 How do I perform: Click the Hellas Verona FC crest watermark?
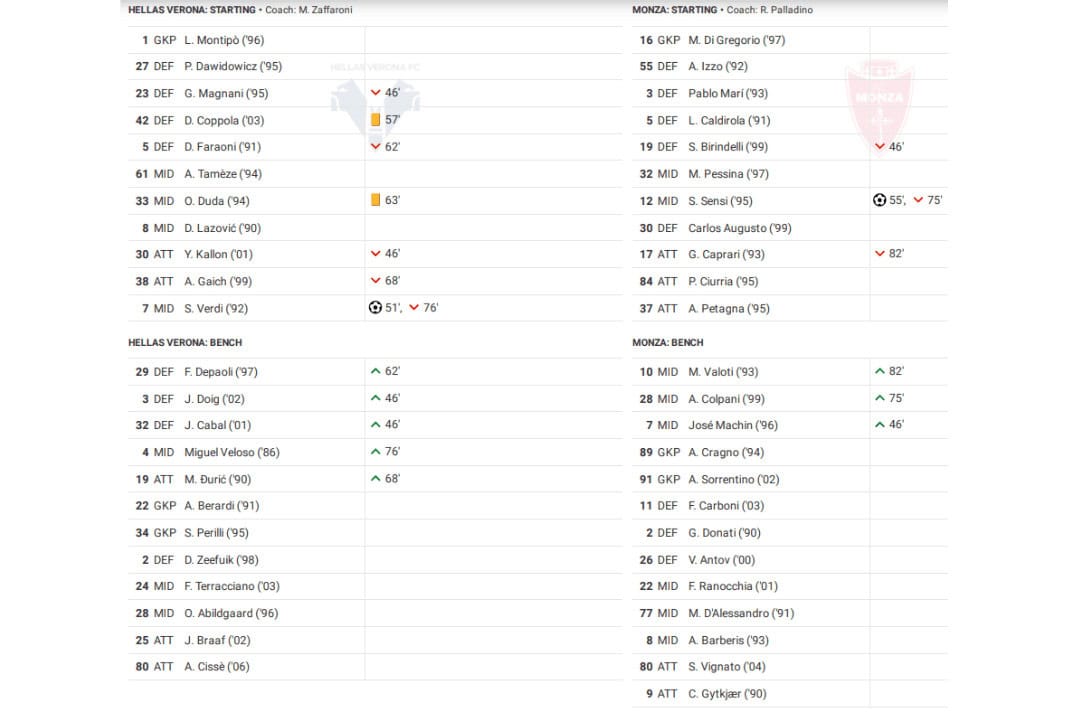point(375,95)
